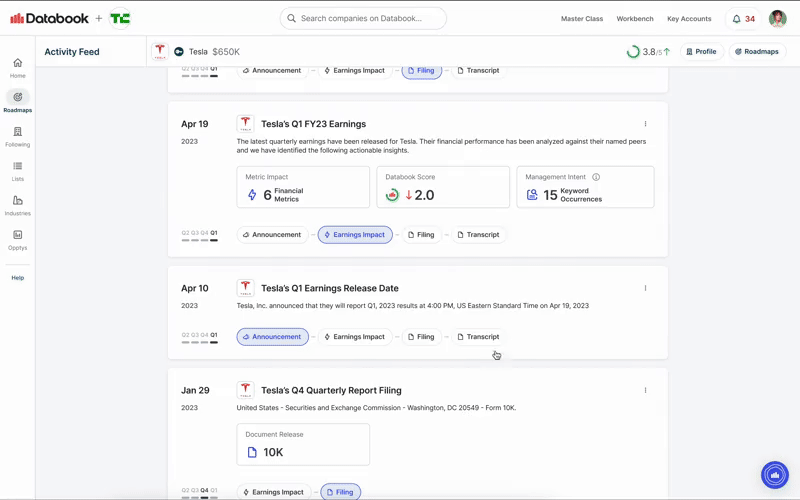
Task: Open the Home sidebar icon
Action: click(17, 68)
